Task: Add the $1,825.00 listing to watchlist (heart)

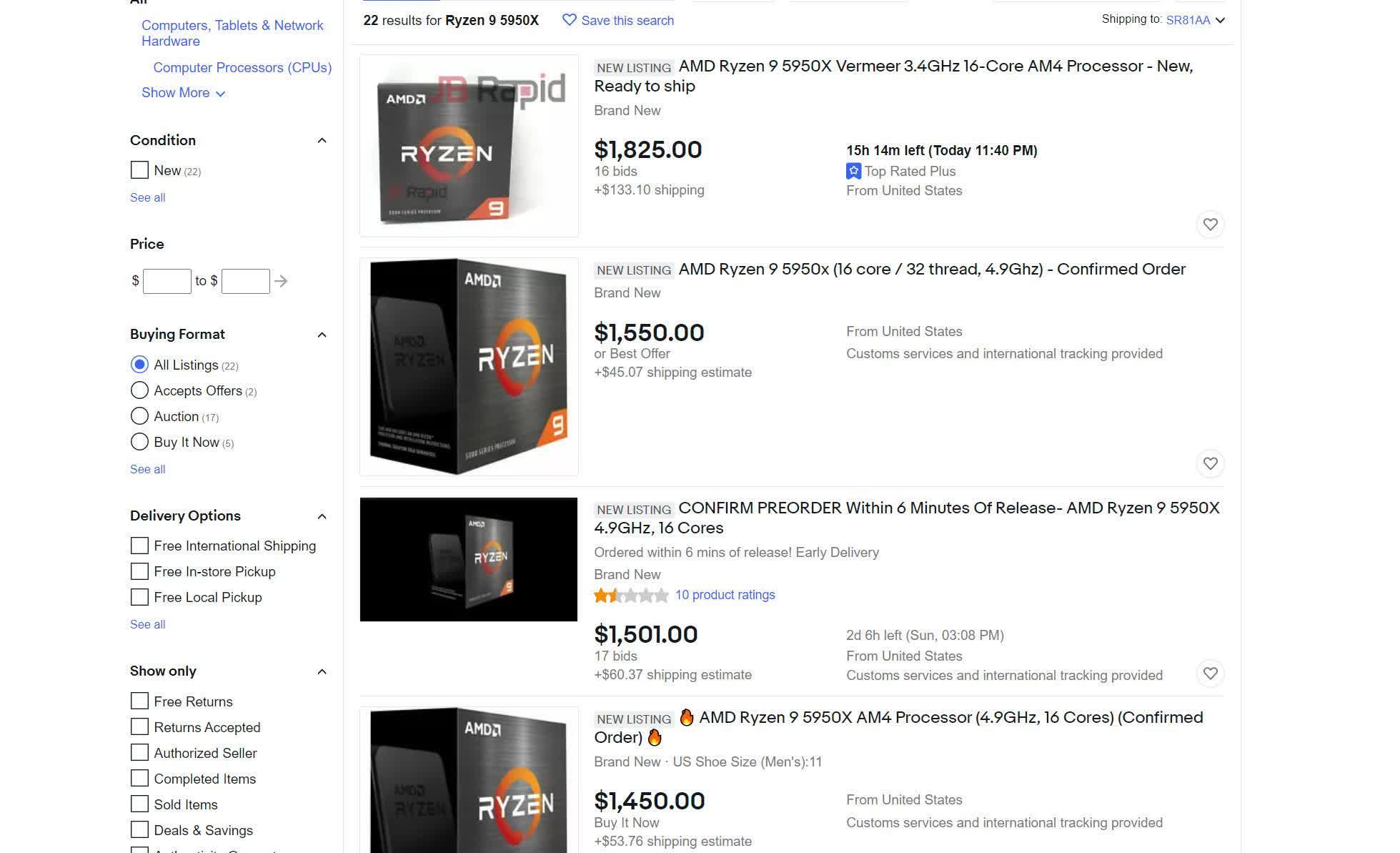Action: 1209,225
